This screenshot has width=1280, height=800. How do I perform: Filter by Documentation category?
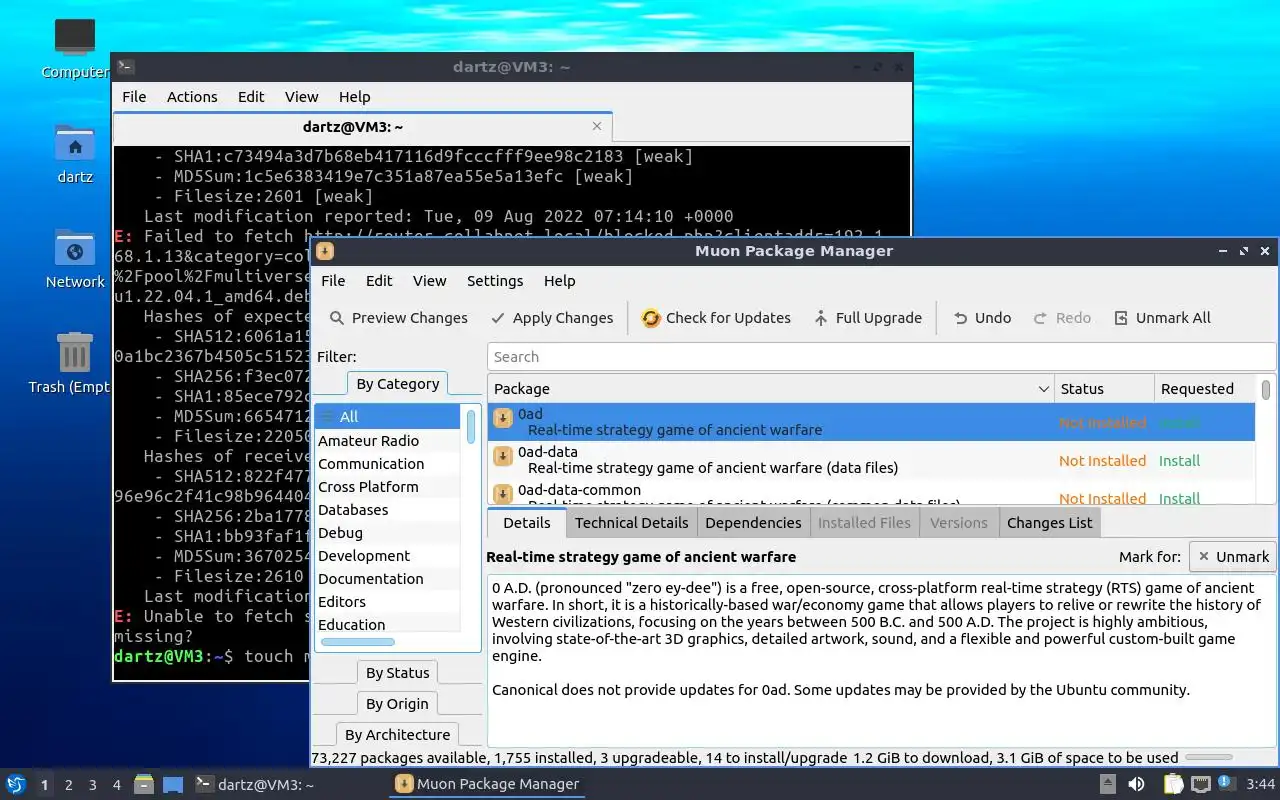tap(388, 579)
